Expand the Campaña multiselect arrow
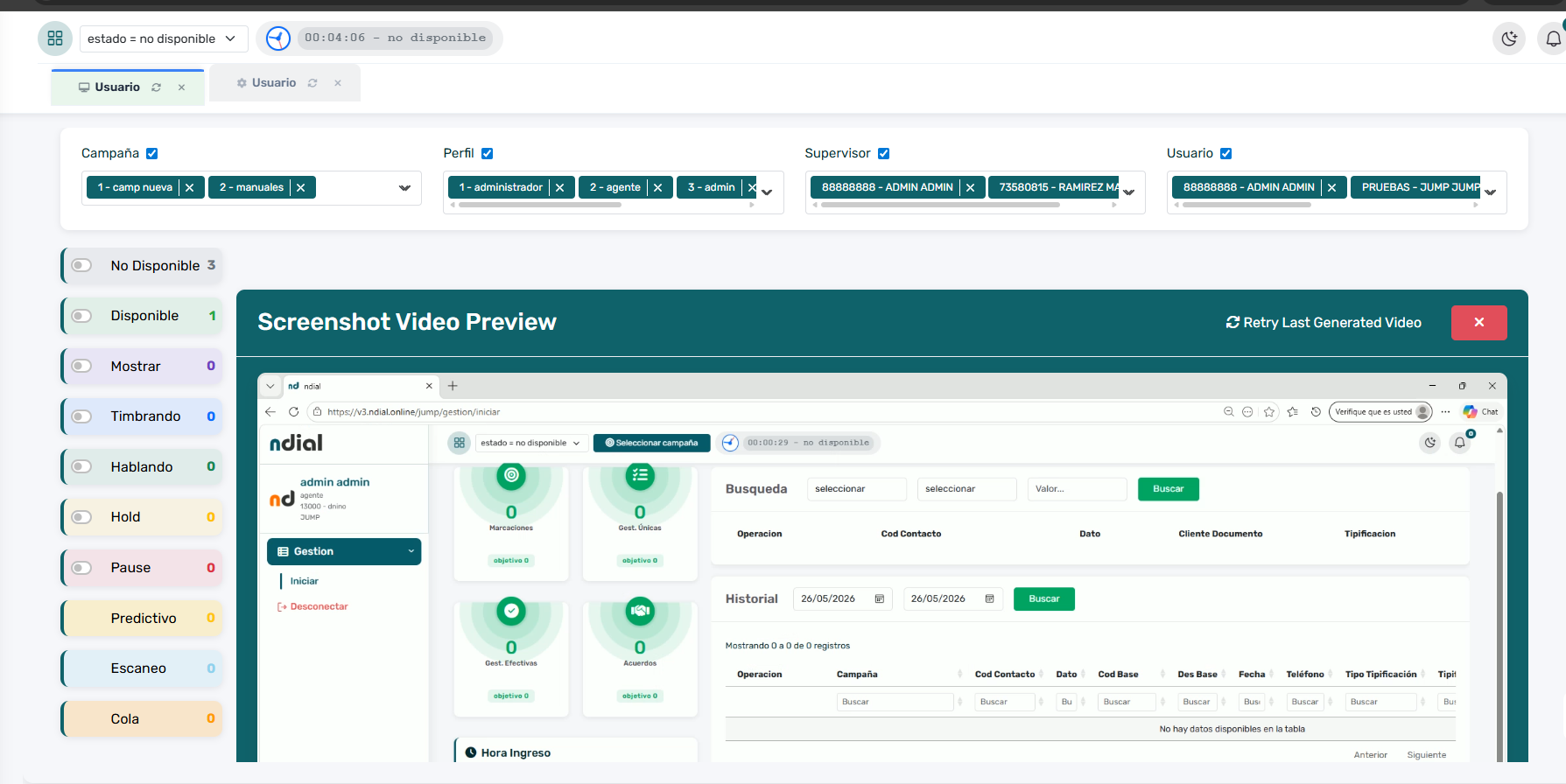 (x=404, y=188)
